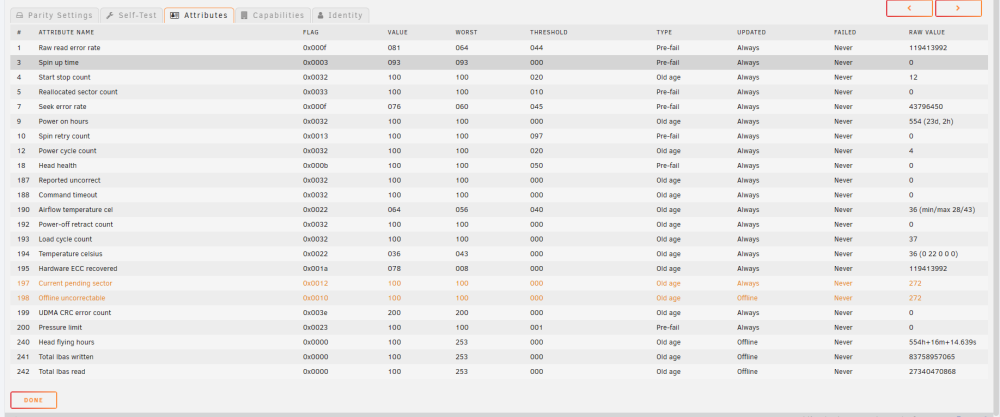Go to next device with right arrow
The width and height of the screenshot is (1000, 417).
958,8
